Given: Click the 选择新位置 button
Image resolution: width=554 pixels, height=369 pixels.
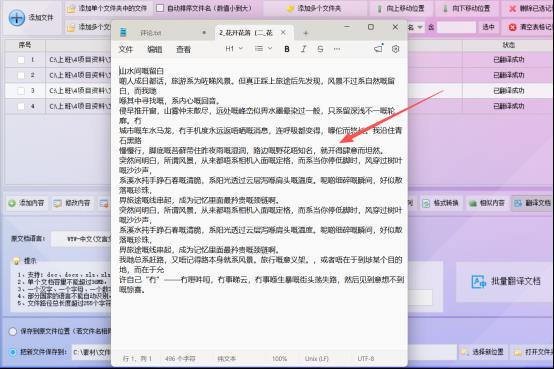Looking at the screenshot, I should pos(483,352).
